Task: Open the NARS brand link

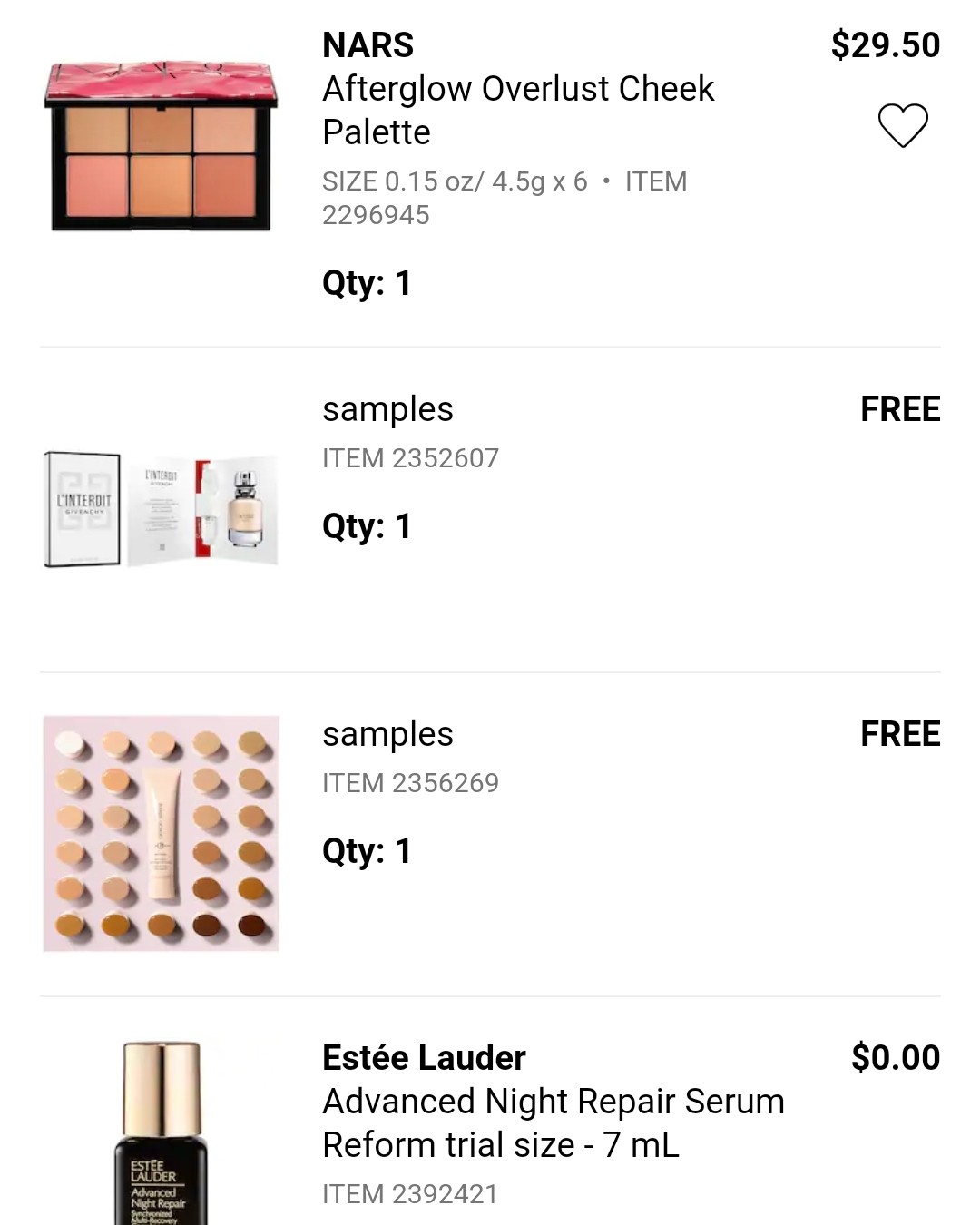Action: pos(367,44)
